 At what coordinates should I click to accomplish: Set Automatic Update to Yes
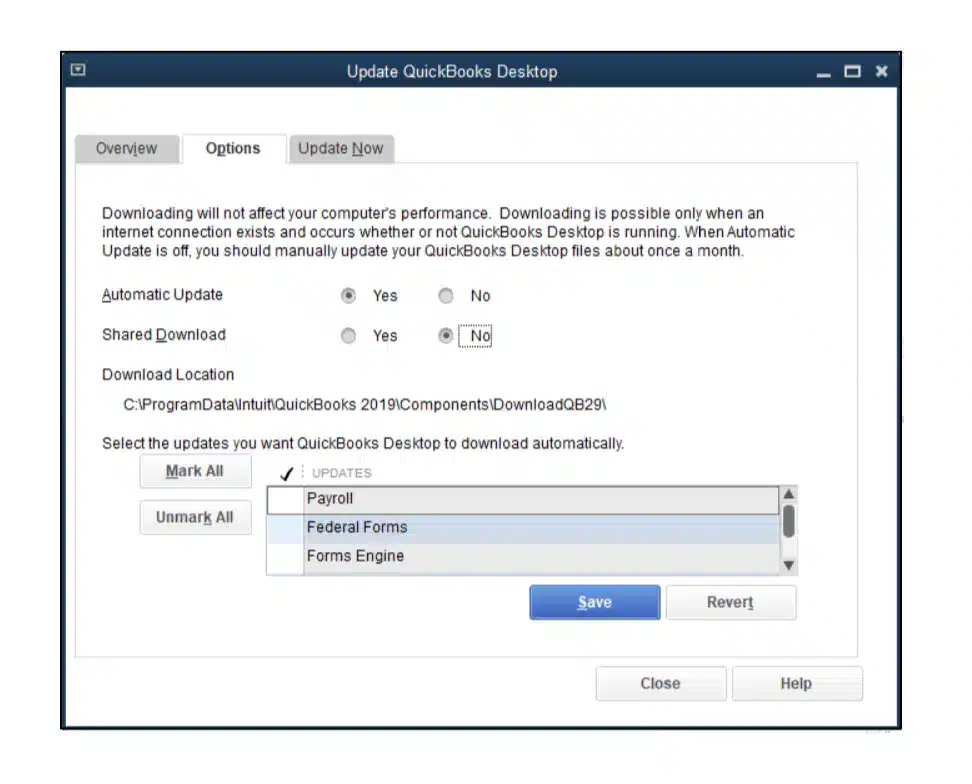(x=348, y=296)
